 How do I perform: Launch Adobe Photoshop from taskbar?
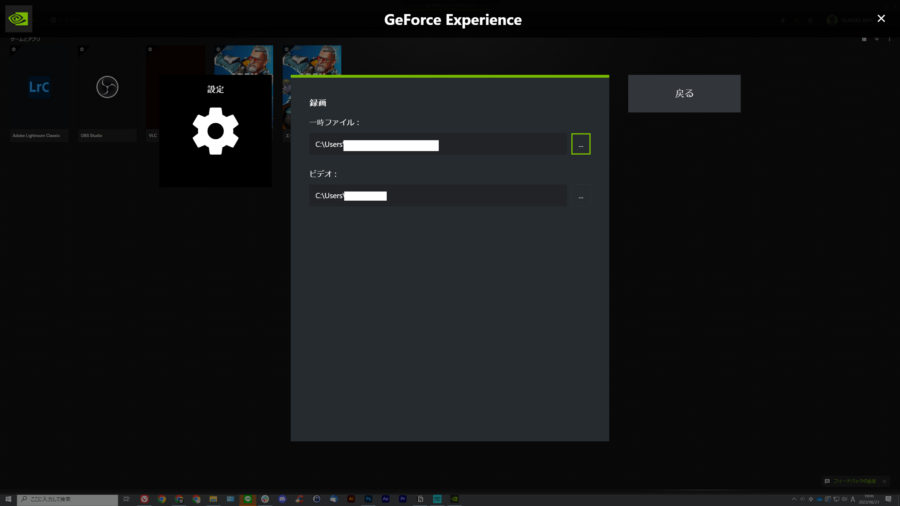click(x=368, y=499)
